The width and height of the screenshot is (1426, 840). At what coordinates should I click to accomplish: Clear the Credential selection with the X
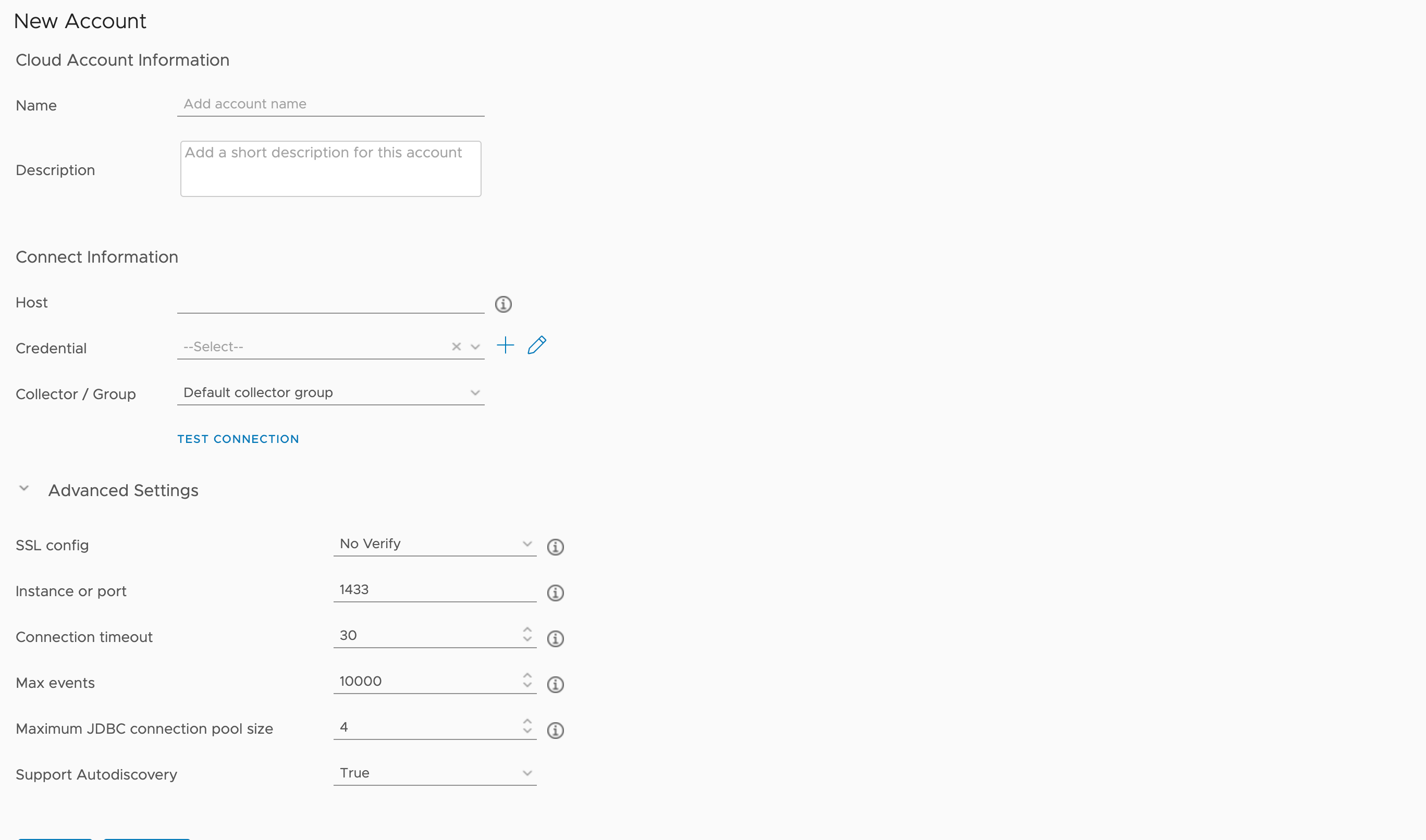pyautogui.click(x=456, y=347)
